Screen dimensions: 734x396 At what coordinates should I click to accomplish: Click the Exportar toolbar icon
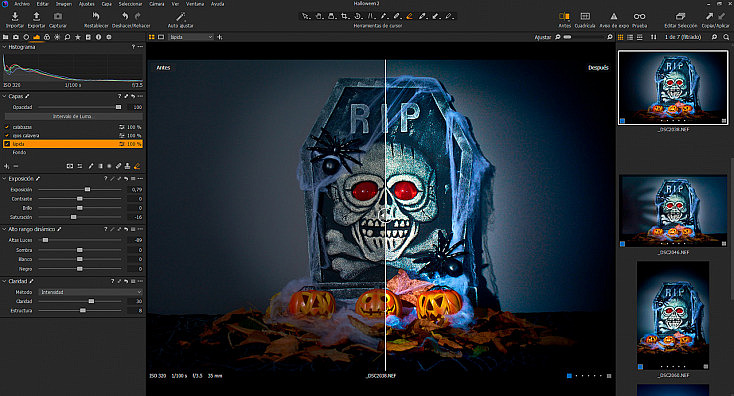click(36, 17)
